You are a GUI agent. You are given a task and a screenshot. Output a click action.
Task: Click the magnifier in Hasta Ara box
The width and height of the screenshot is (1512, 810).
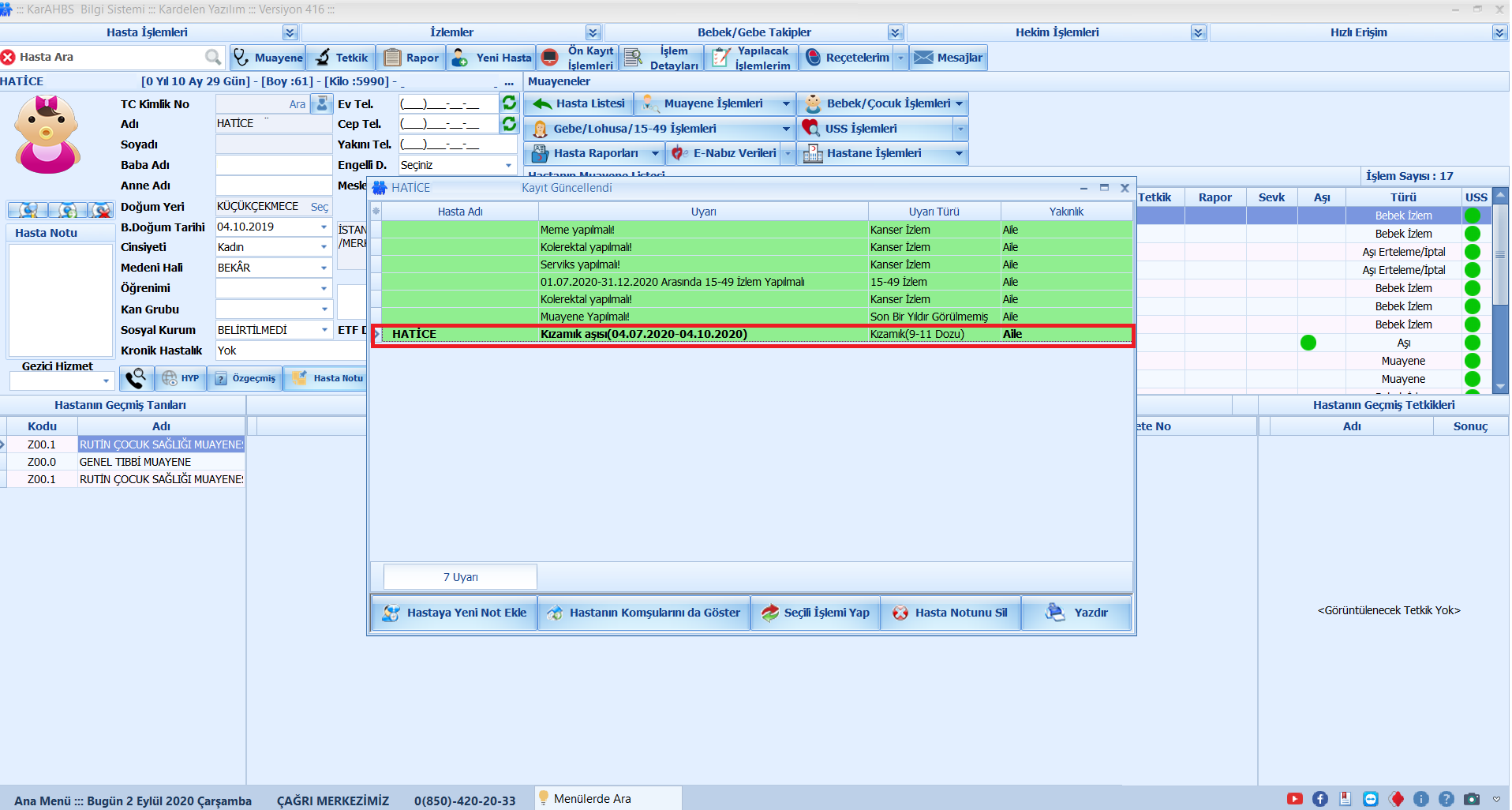tap(213, 57)
